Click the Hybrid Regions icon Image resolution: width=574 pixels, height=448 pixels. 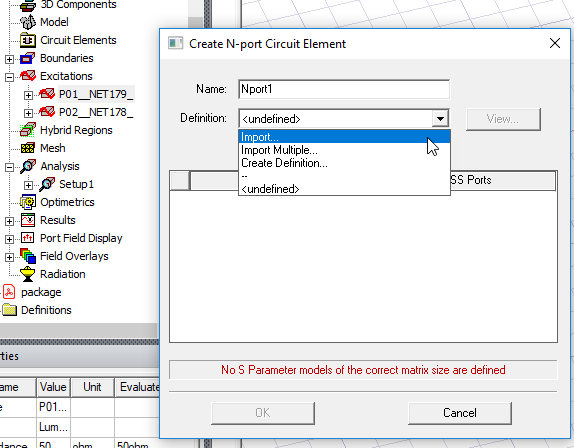click(28, 130)
